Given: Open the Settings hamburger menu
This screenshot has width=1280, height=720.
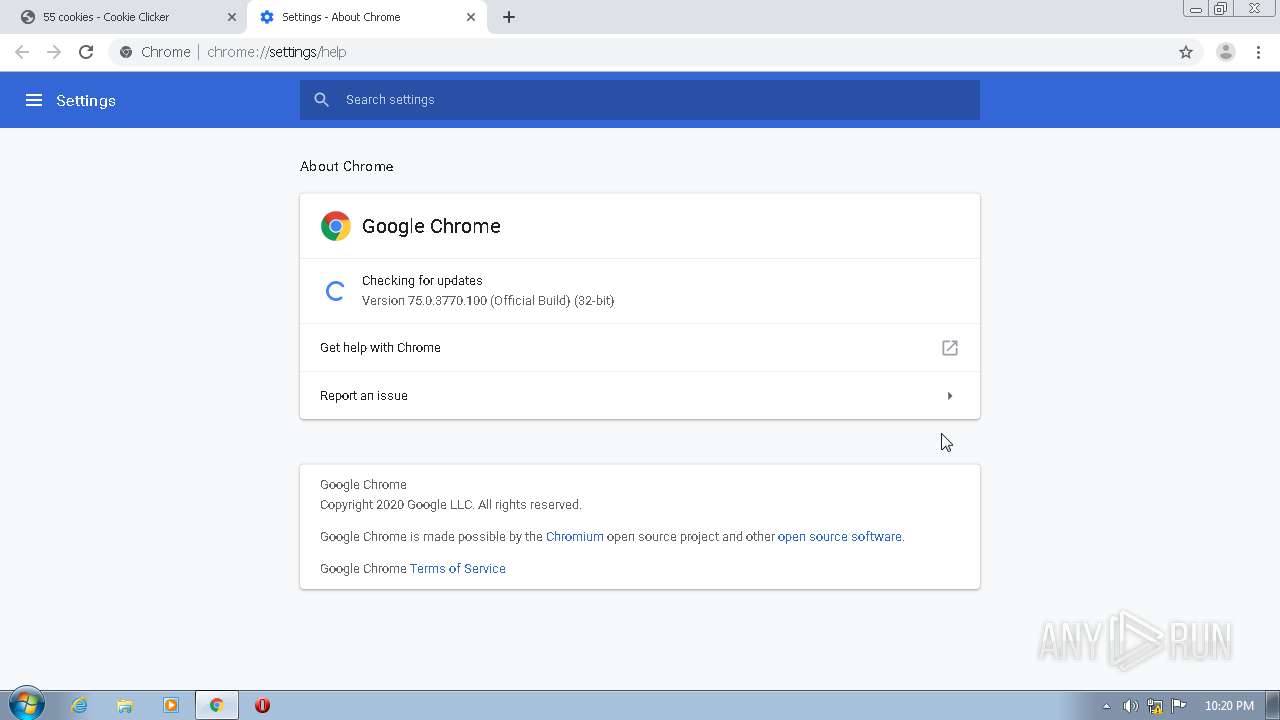Looking at the screenshot, I should (34, 100).
